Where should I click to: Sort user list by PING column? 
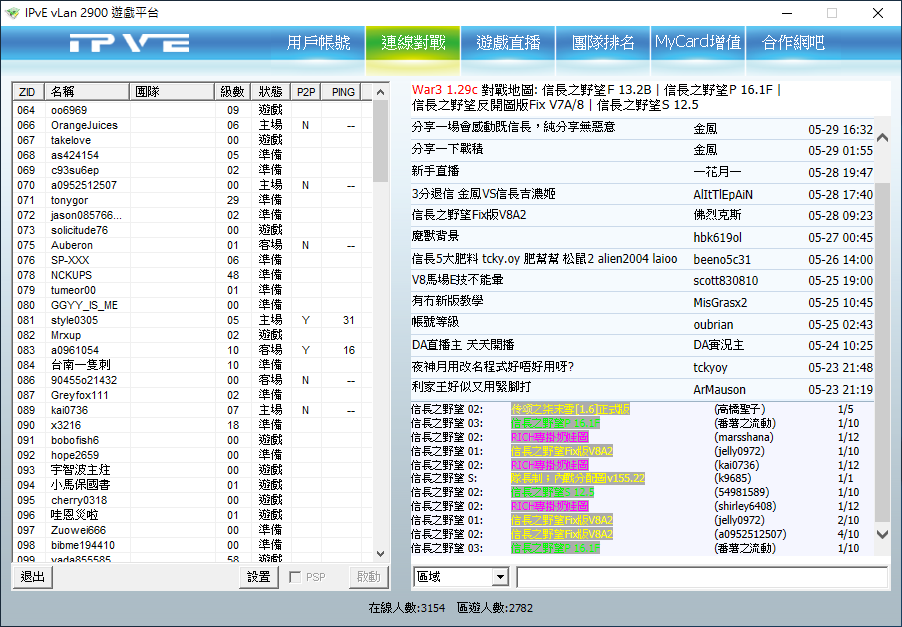tap(343, 92)
